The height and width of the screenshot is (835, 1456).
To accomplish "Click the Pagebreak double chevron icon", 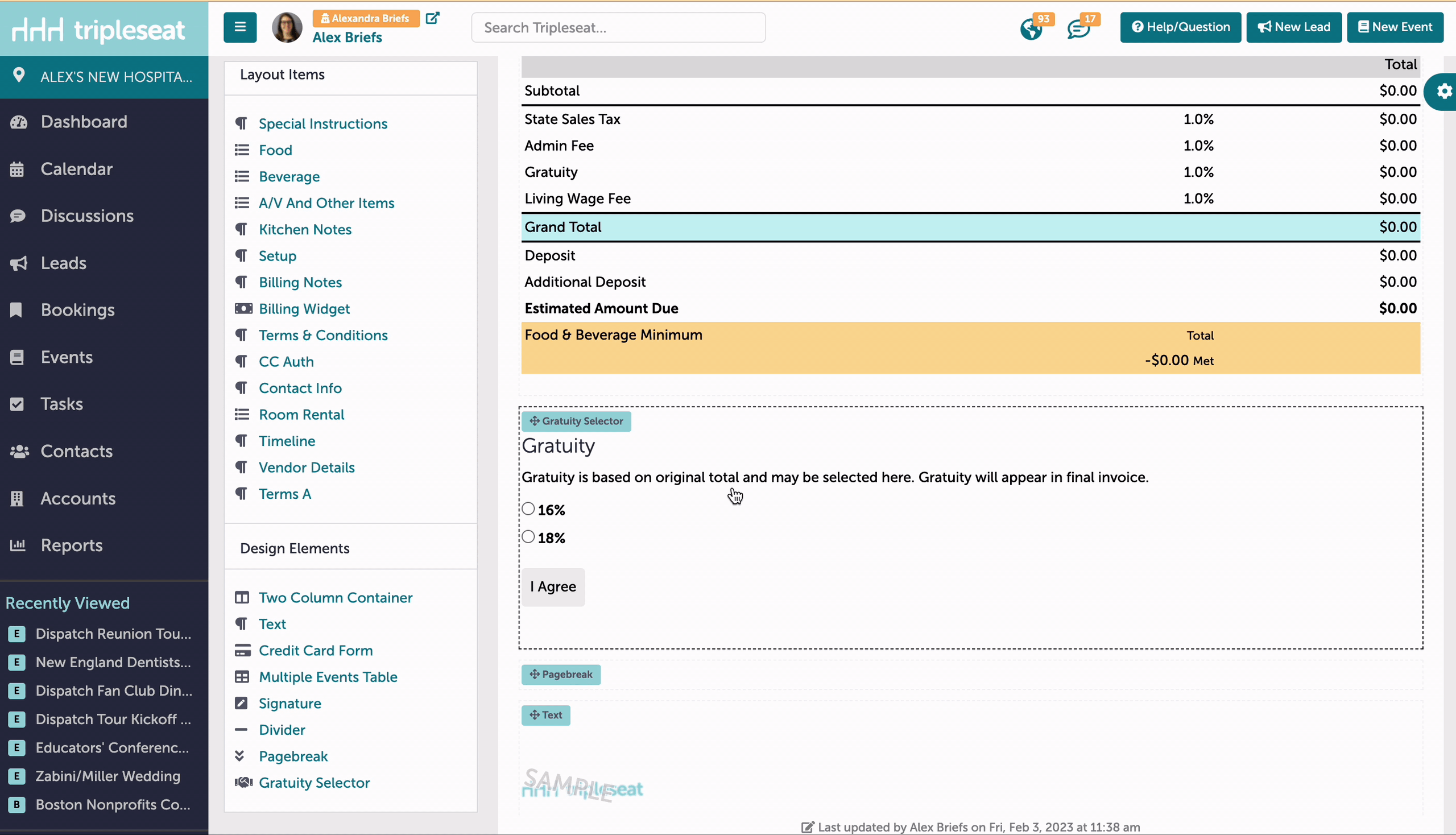I will click(239, 756).
